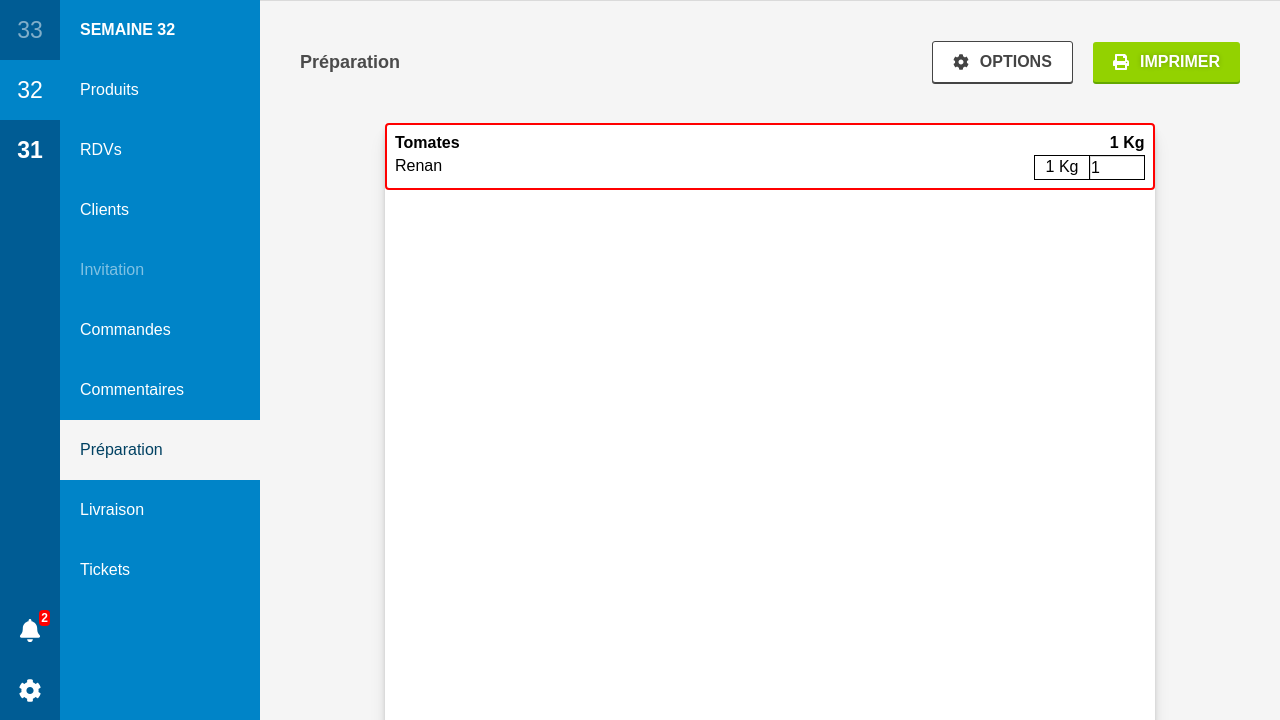
Task: Select week 32 in the sidebar
Action: click(x=30, y=90)
